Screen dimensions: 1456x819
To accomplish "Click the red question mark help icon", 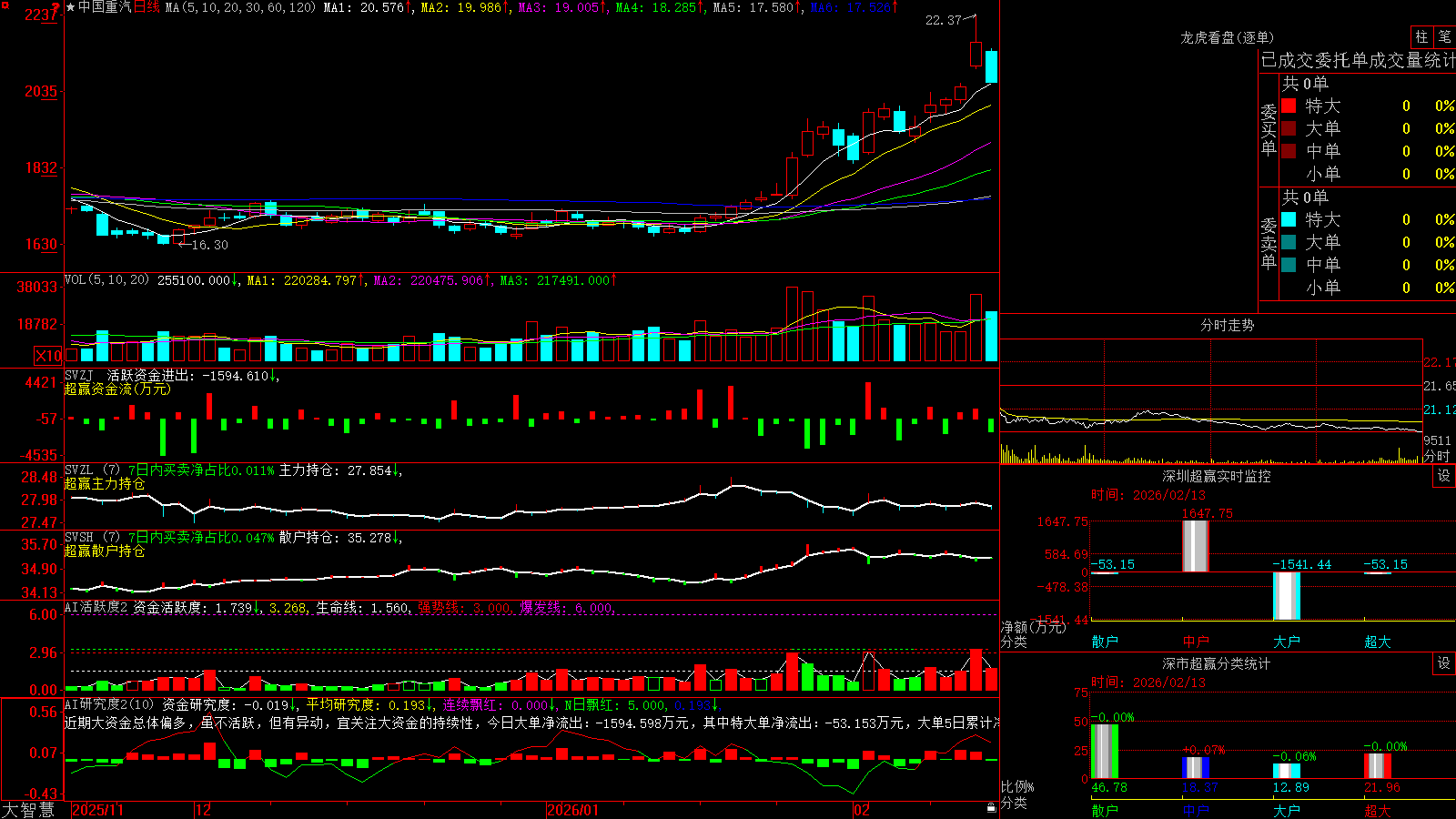I will 56,8.
